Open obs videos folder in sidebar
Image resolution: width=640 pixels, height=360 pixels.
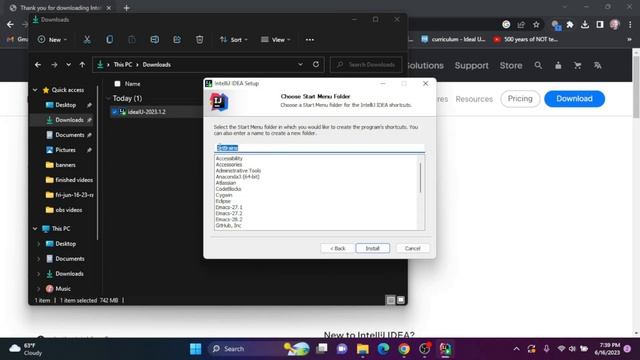click(x=64, y=210)
